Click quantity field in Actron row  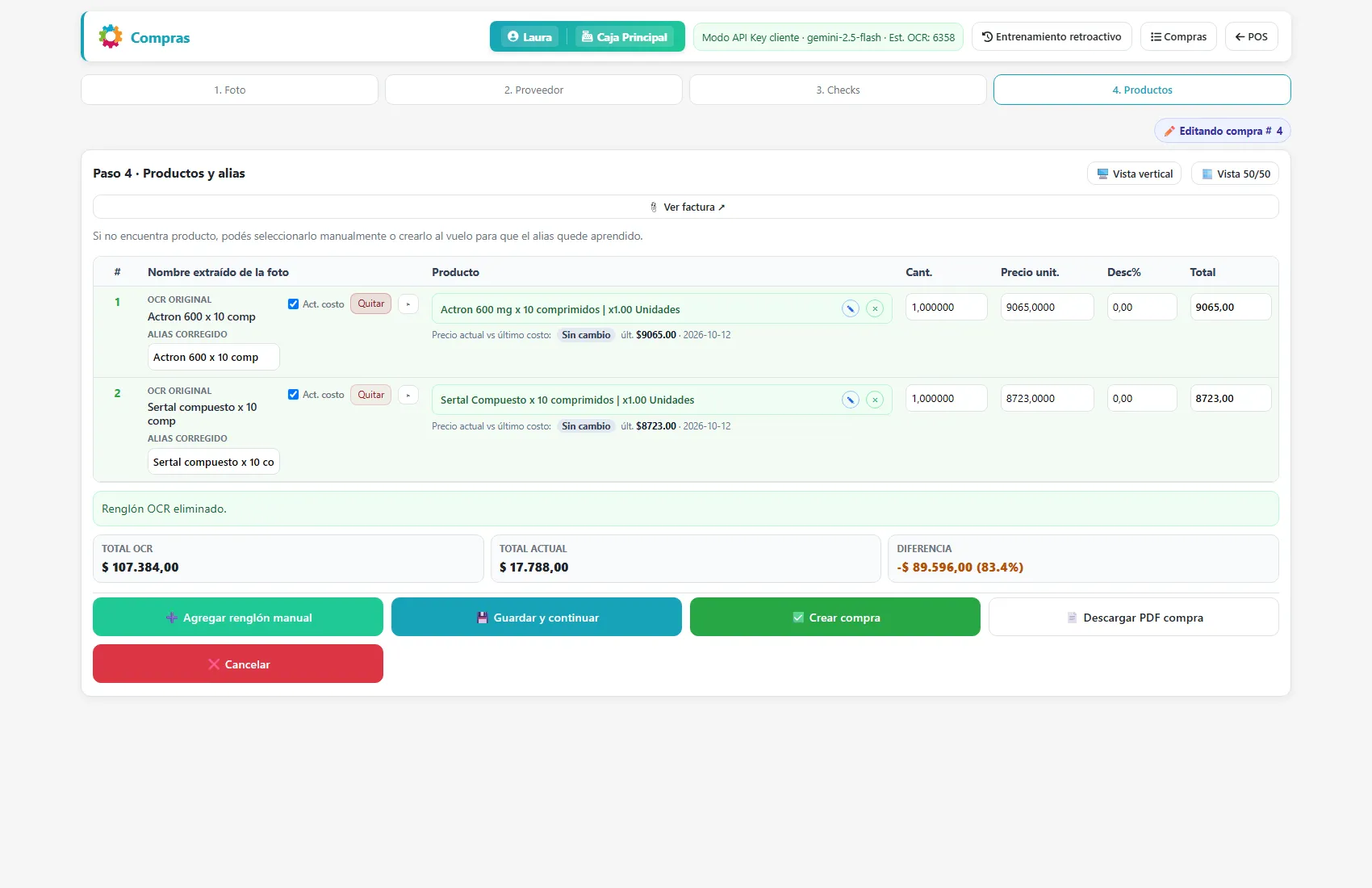947,307
